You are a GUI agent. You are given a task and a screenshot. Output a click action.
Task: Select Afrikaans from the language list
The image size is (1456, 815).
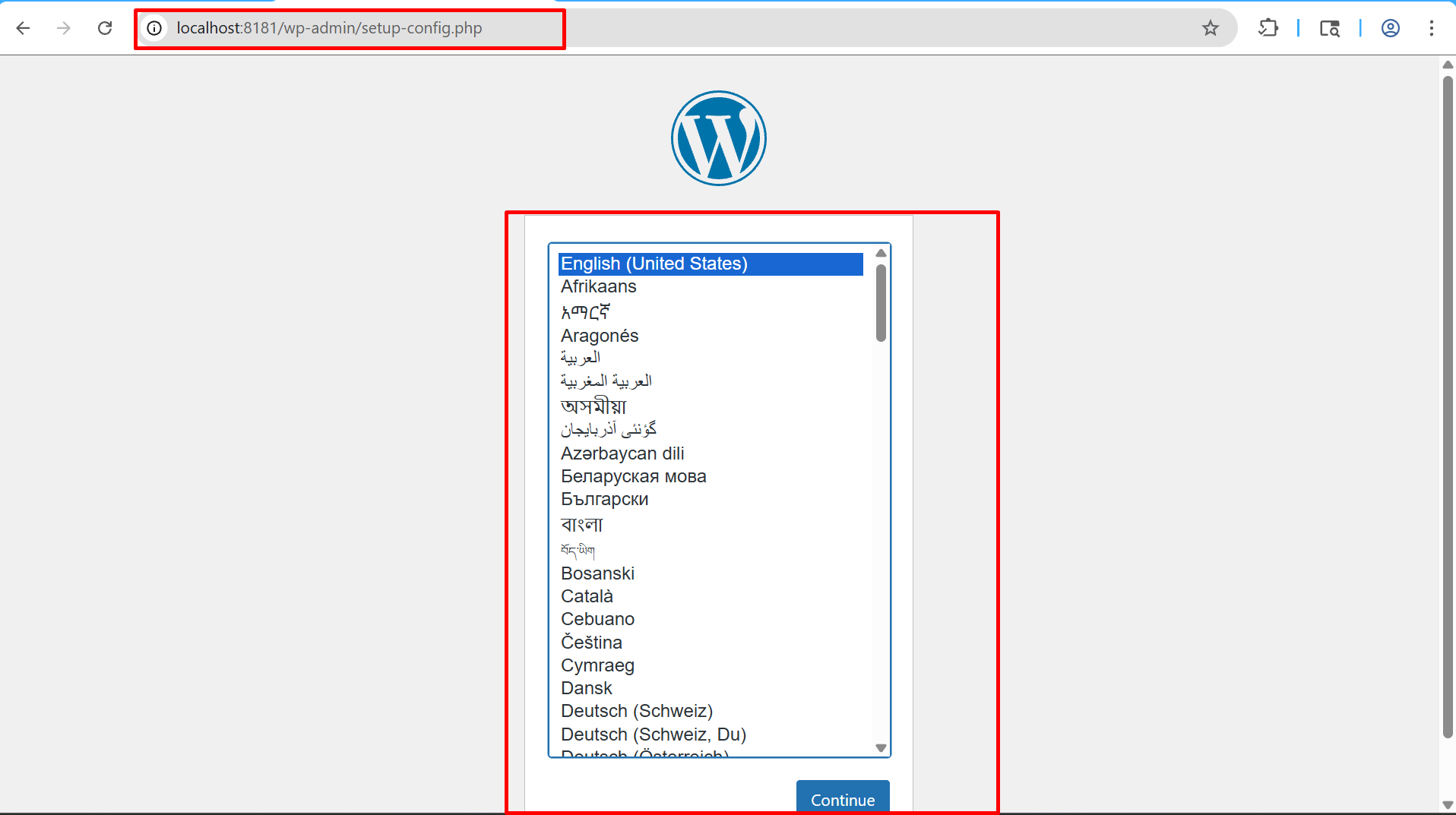(711, 286)
